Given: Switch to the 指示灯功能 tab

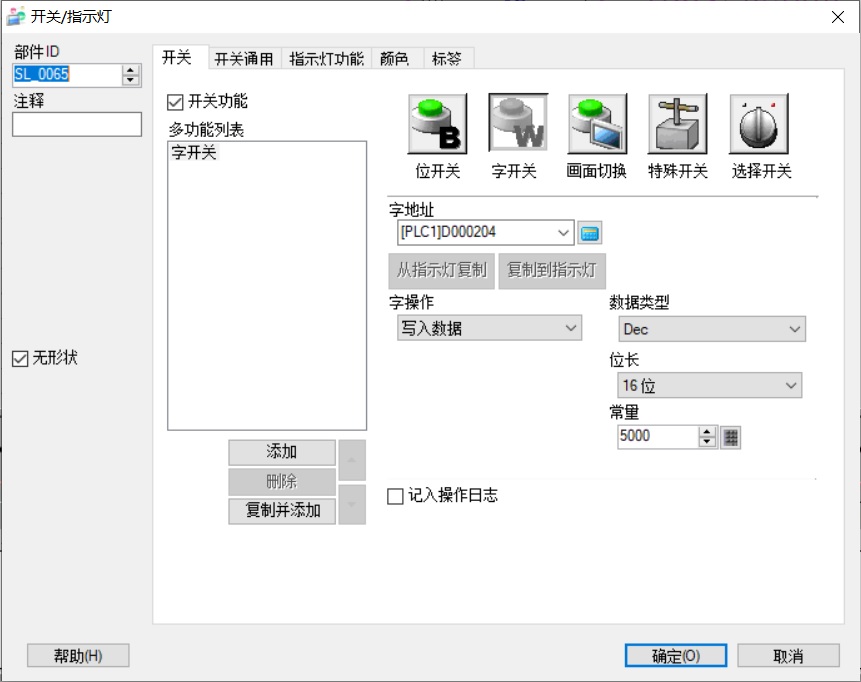Looking at the screenshot, I should [x=326, y=59].
